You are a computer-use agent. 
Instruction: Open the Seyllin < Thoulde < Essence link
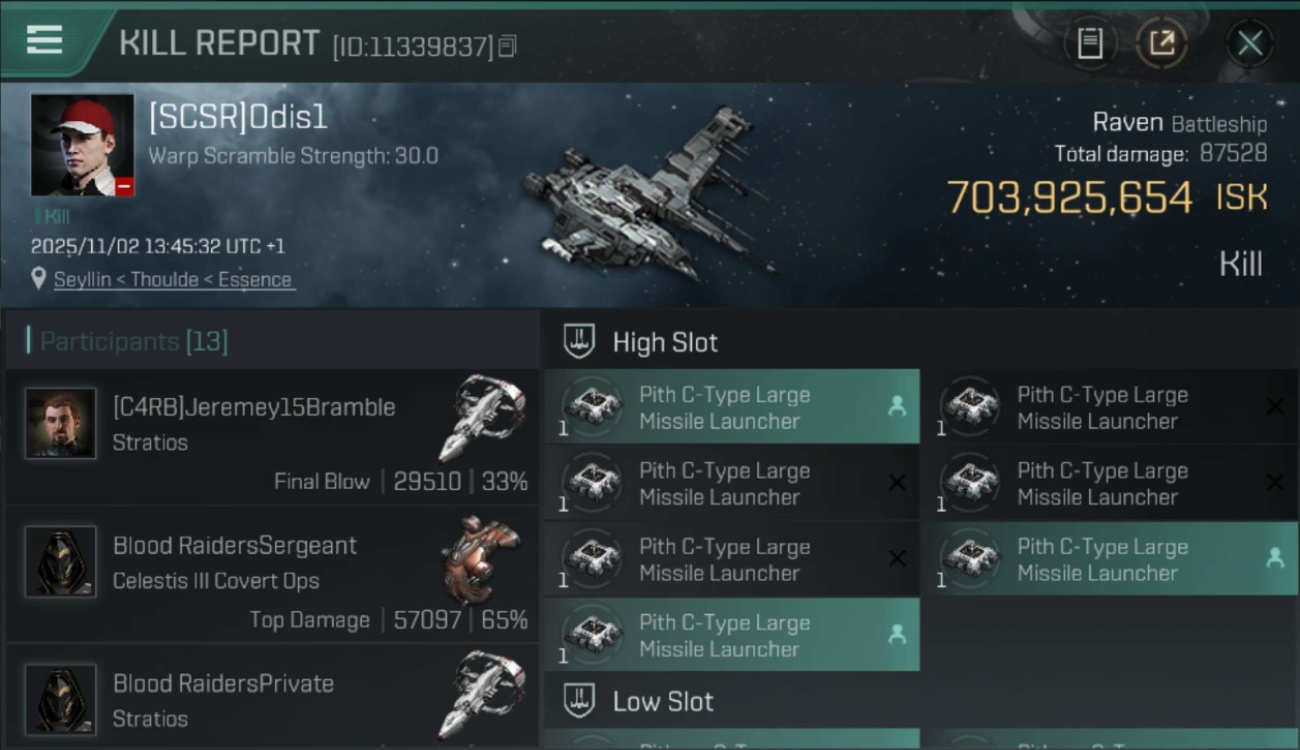pyautogui.click(x=173, y=280)
